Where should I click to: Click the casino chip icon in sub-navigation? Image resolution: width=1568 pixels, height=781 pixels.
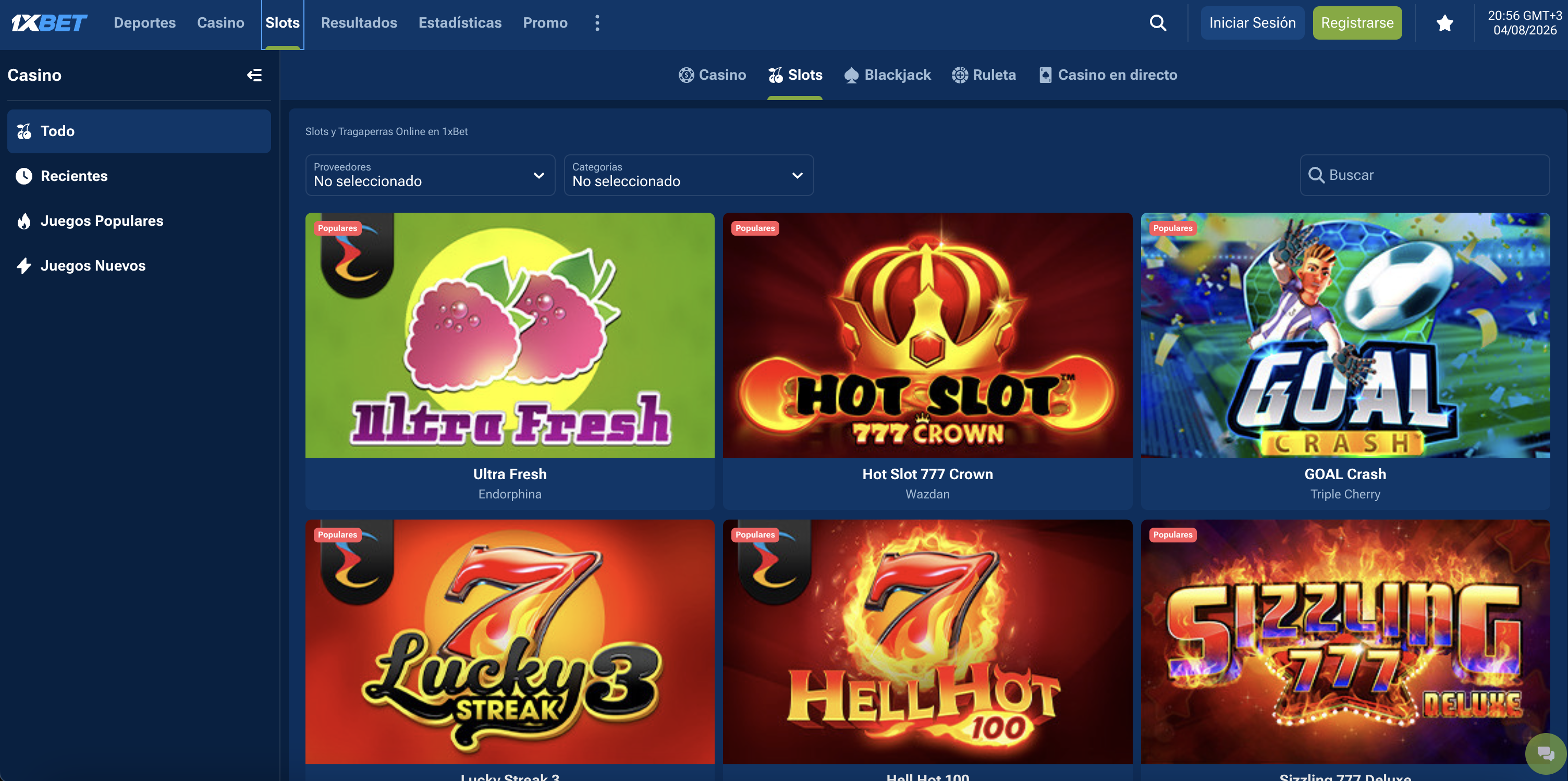[x=686, y=75]
